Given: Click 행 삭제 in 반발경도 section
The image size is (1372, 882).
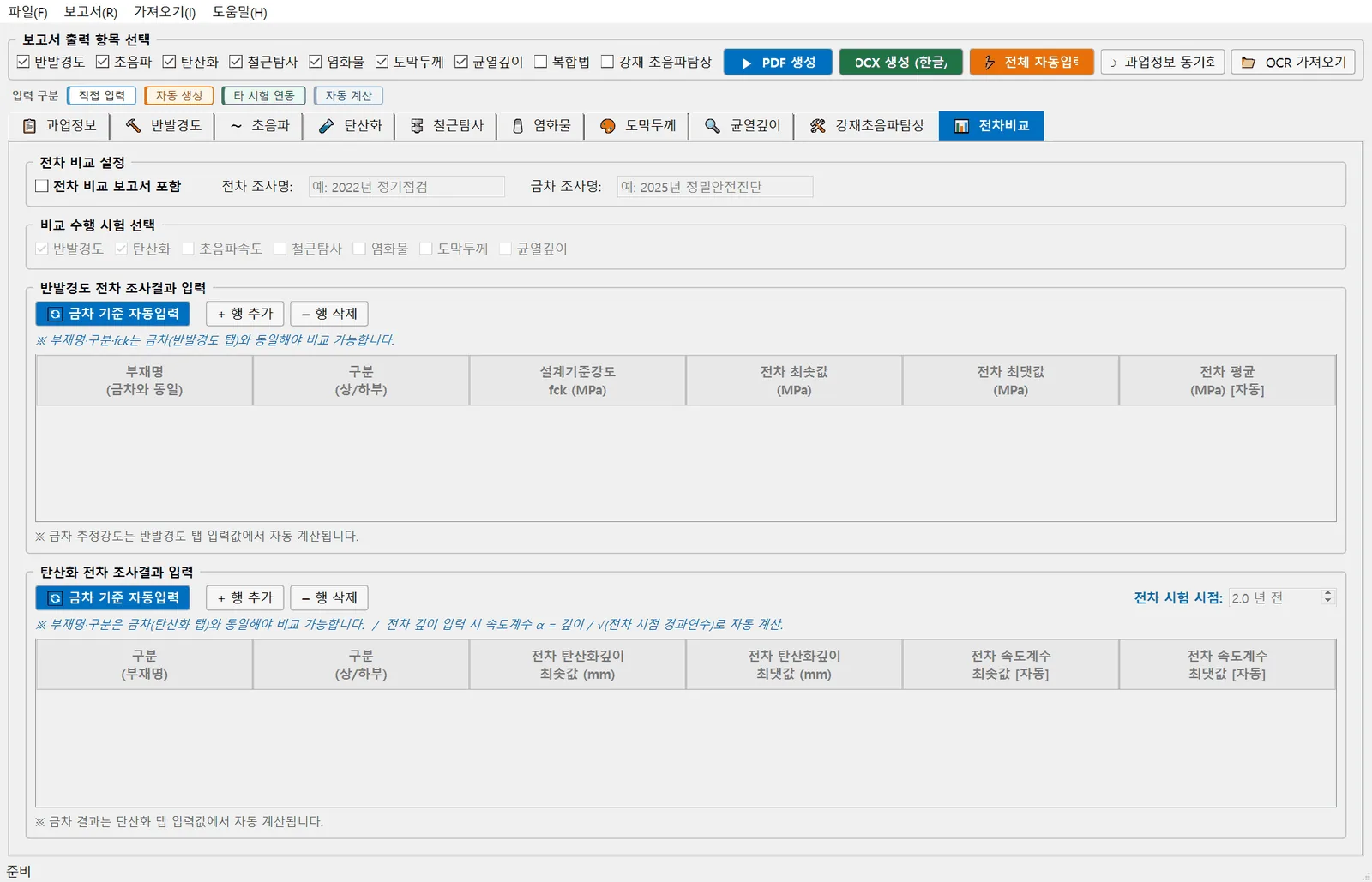Looking at the screenshot, I should point(329,314).
